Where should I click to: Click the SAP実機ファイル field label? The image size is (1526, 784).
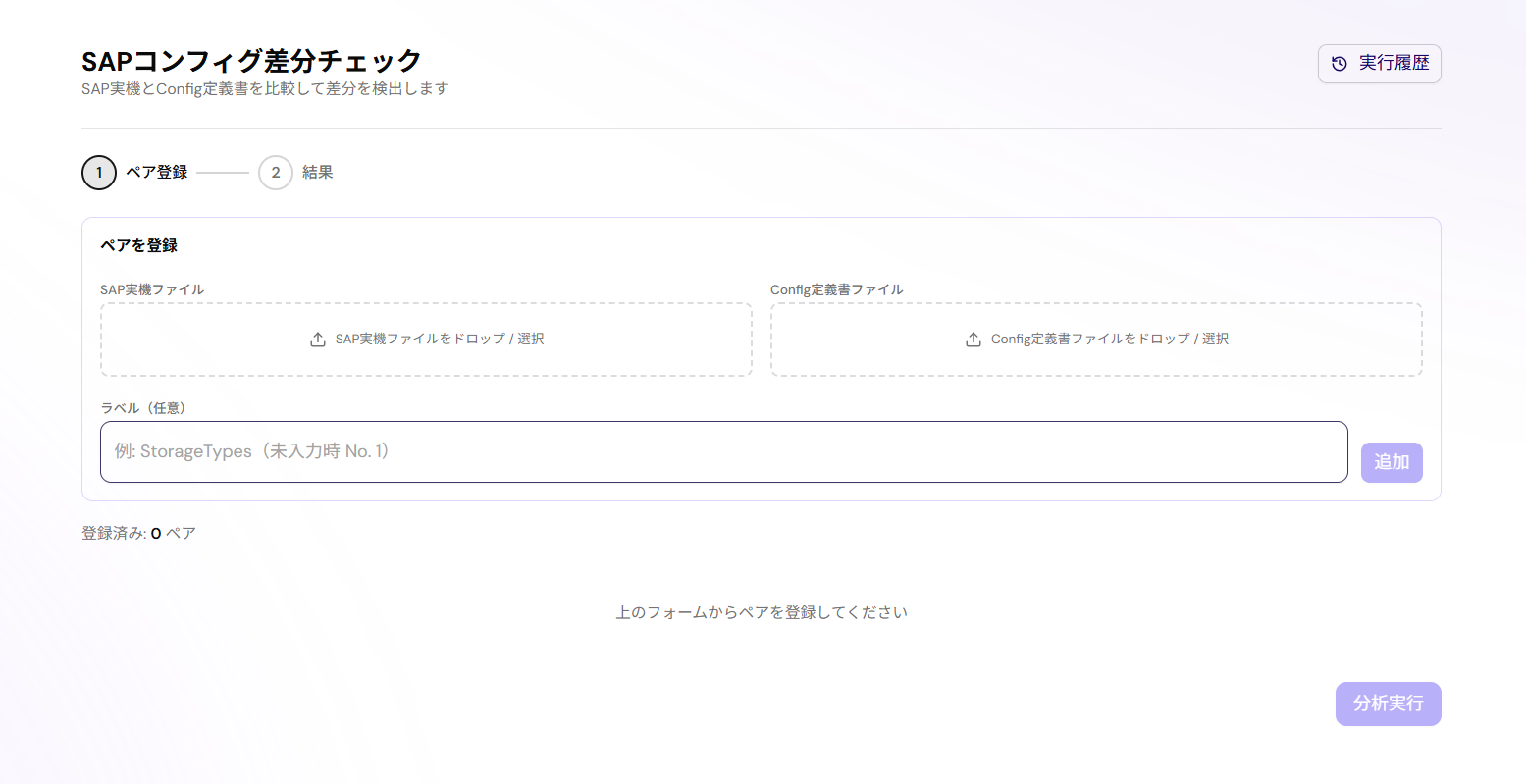(152, 289)
